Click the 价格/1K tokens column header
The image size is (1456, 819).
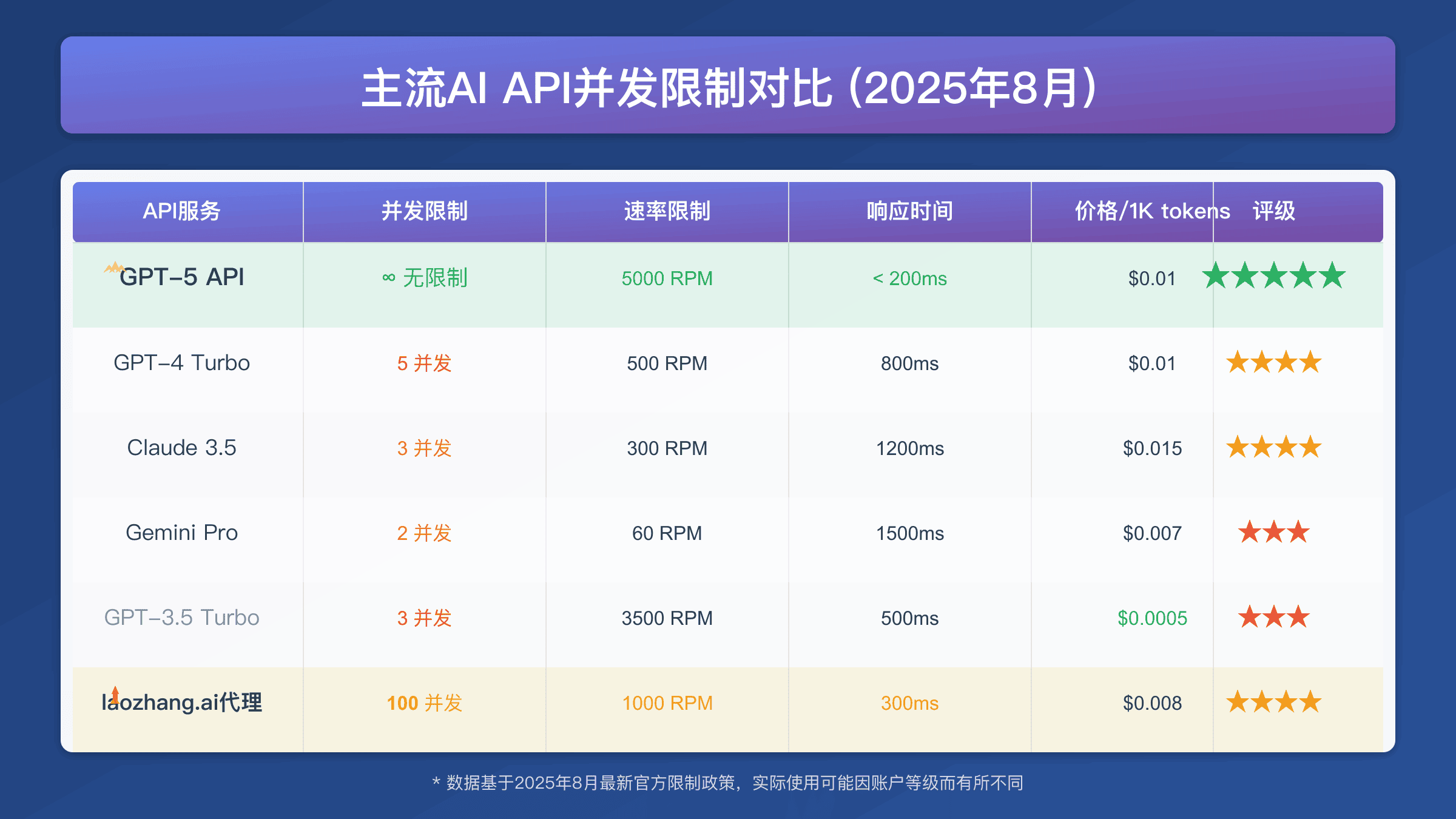[x=1152, y=211]
